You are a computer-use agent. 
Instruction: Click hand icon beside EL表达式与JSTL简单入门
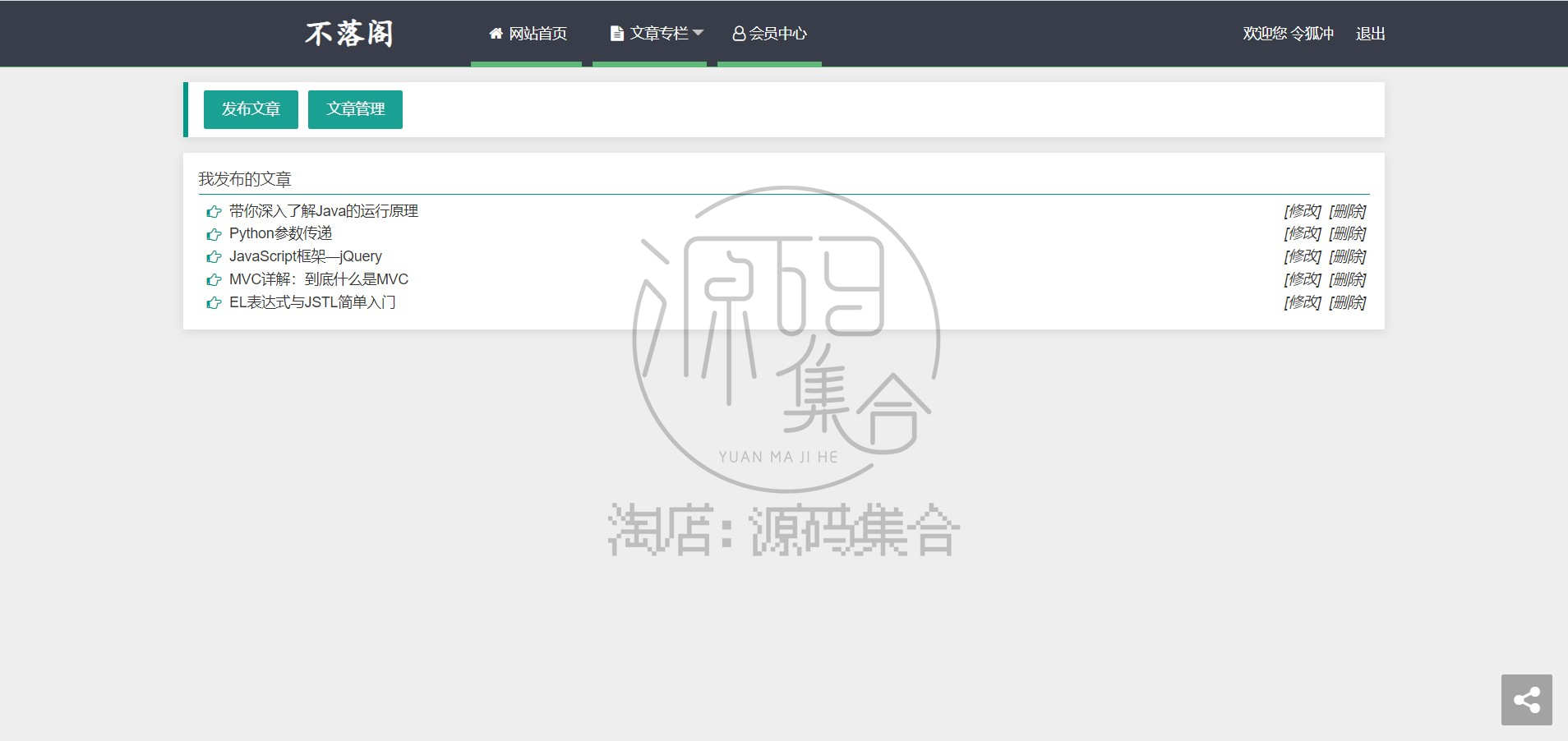214,303
